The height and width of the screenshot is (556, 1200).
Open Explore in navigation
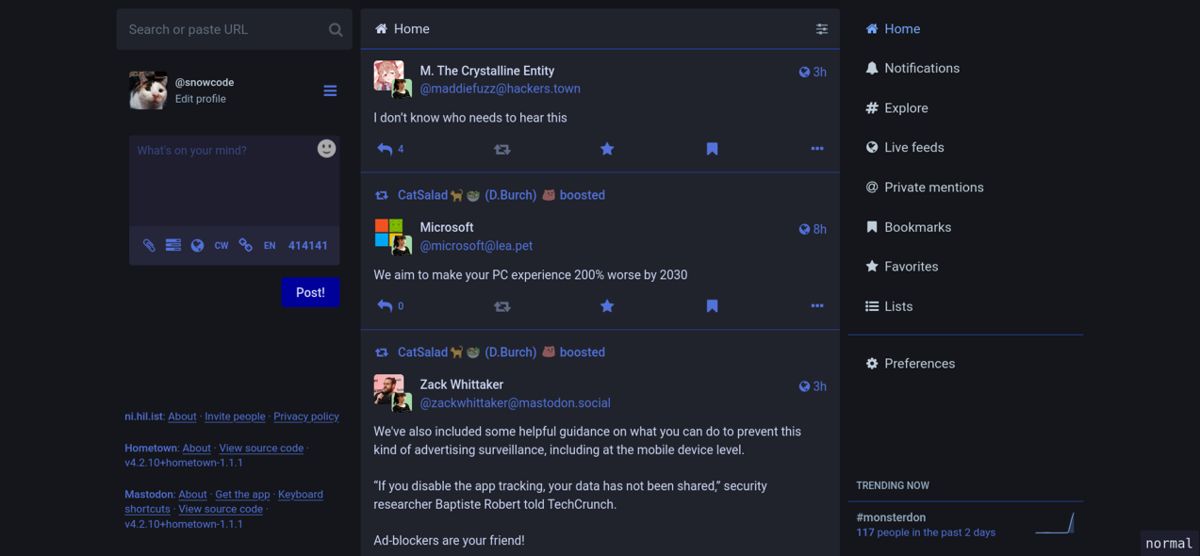click(896, 108)
